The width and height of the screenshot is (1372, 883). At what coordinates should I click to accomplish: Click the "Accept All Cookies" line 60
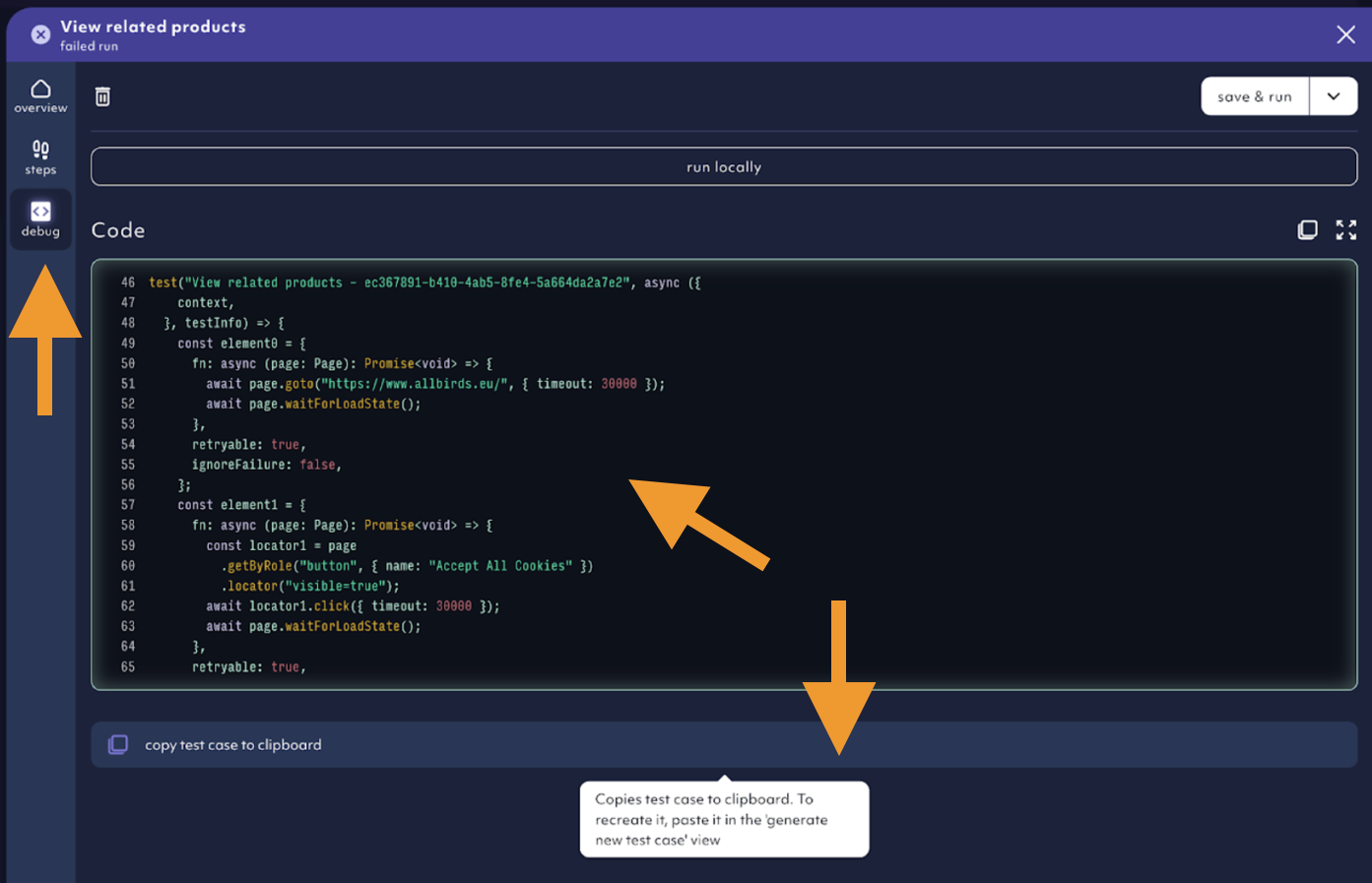[407, 566]
